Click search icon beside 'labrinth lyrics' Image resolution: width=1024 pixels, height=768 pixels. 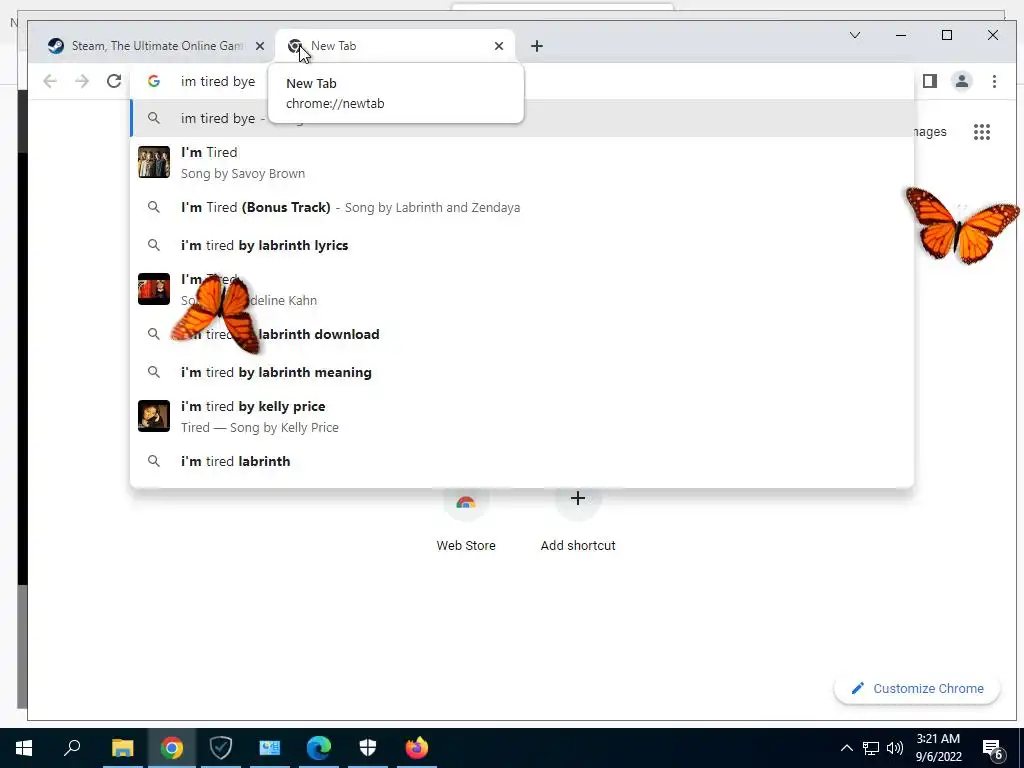click(153, 245)
